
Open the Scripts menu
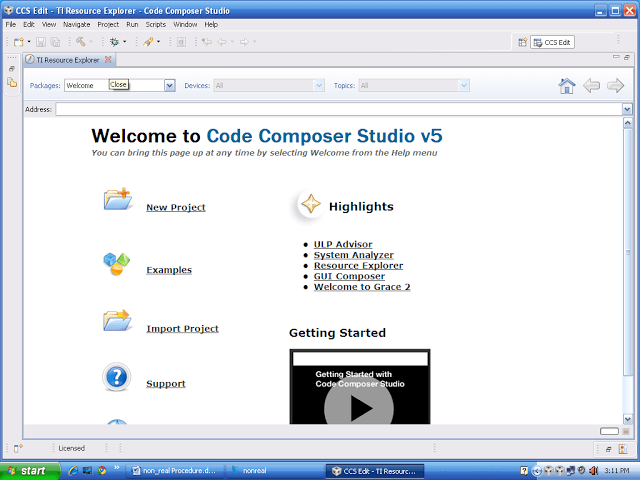click(156, 24)
